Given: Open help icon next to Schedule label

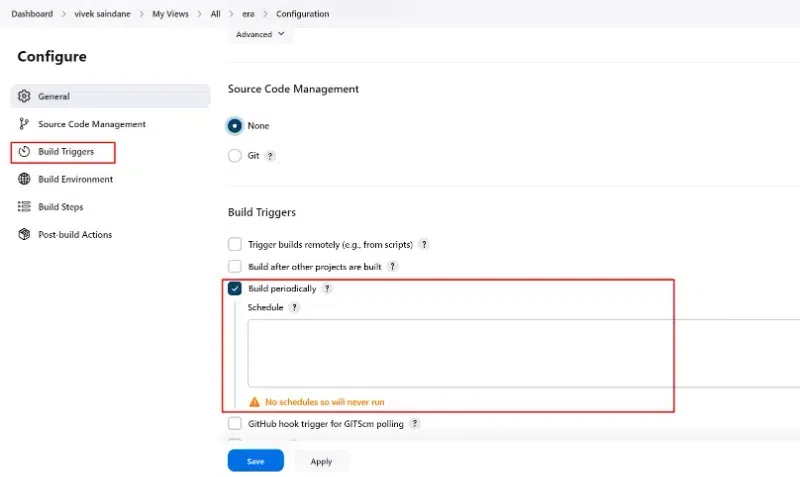Looking at the screenshot, I should (294, 308).
